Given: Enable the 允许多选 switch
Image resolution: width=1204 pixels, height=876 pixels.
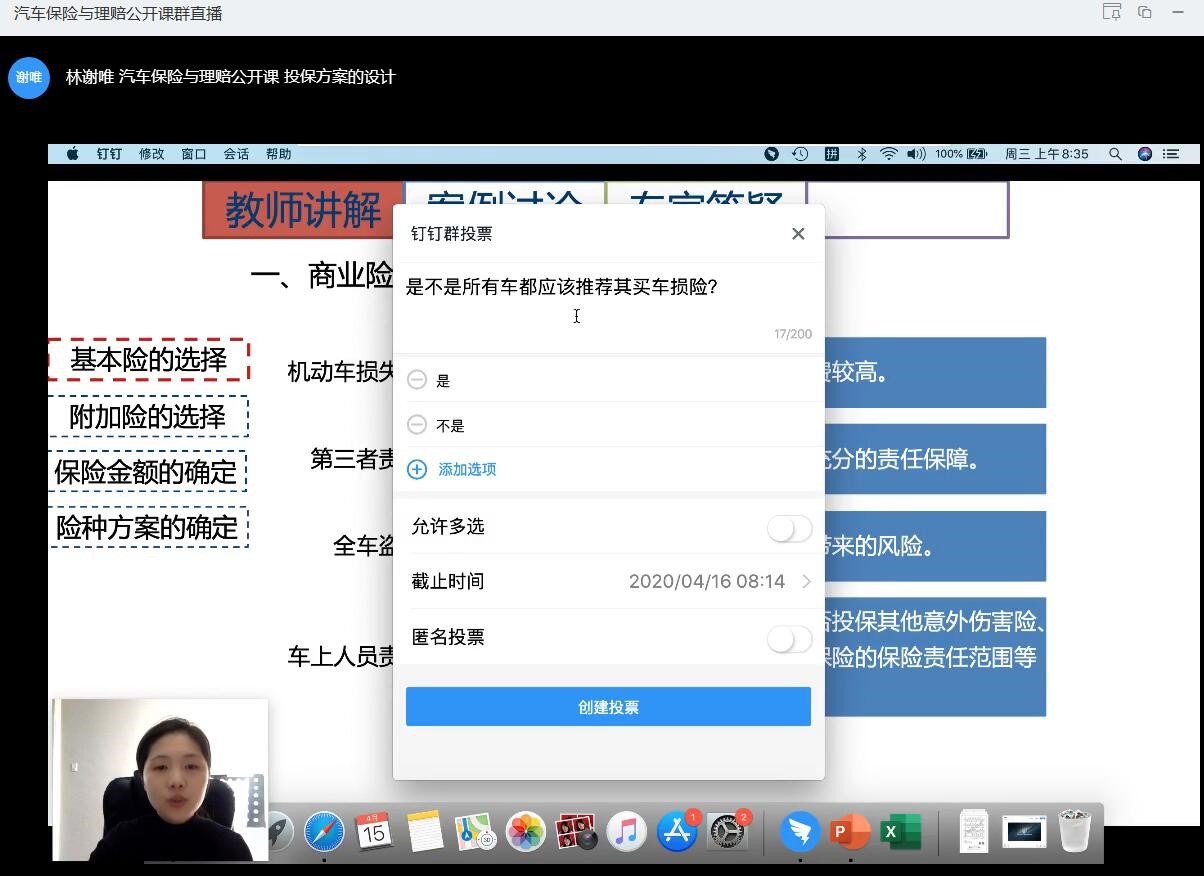Looking at the screenshot, I should click(789, 528).
